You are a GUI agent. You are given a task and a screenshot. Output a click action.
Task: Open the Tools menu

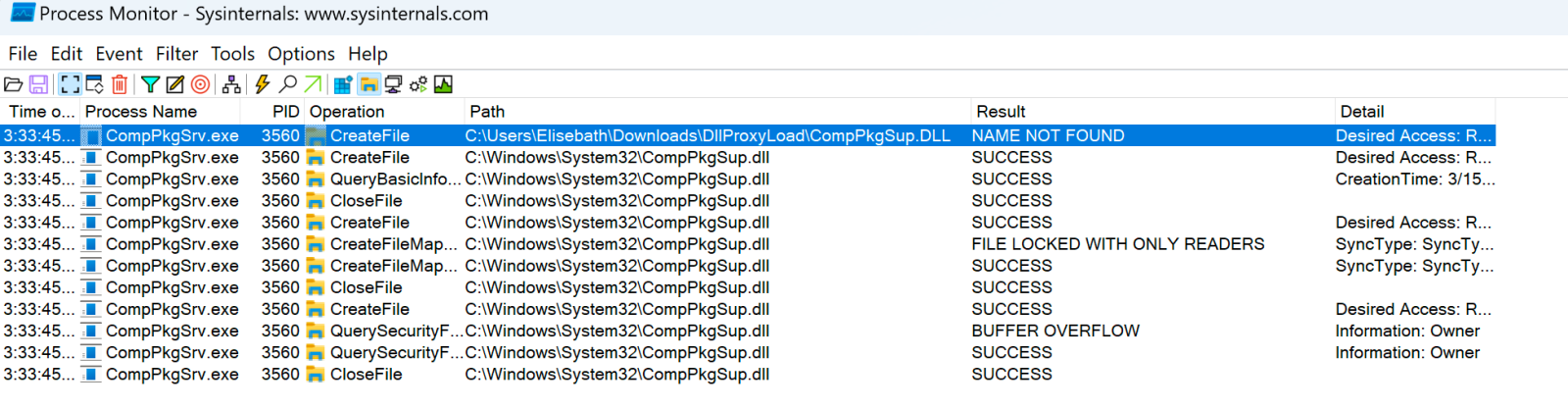(232, 54)
